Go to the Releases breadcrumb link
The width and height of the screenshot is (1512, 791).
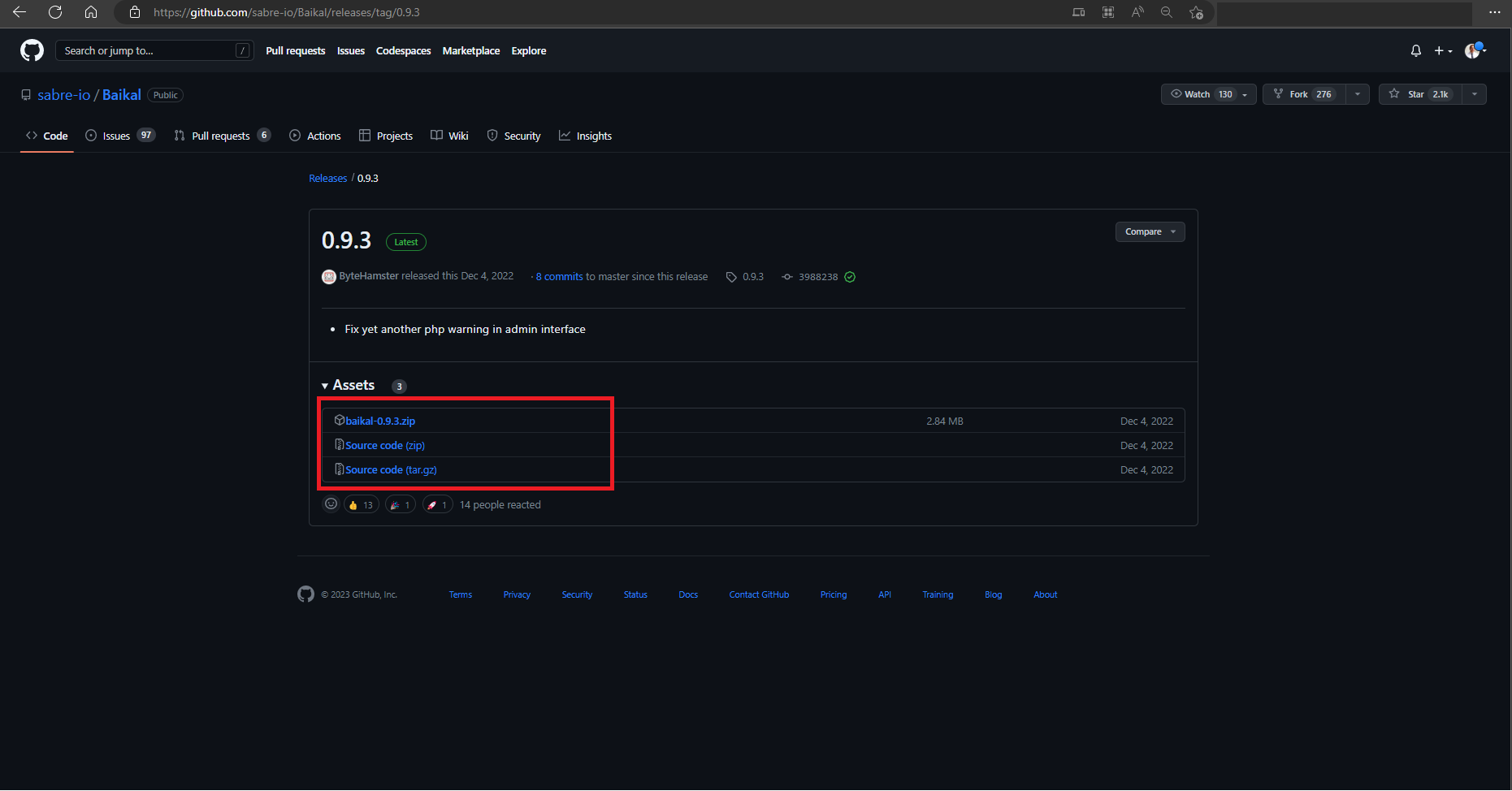(x=328, y=178)
